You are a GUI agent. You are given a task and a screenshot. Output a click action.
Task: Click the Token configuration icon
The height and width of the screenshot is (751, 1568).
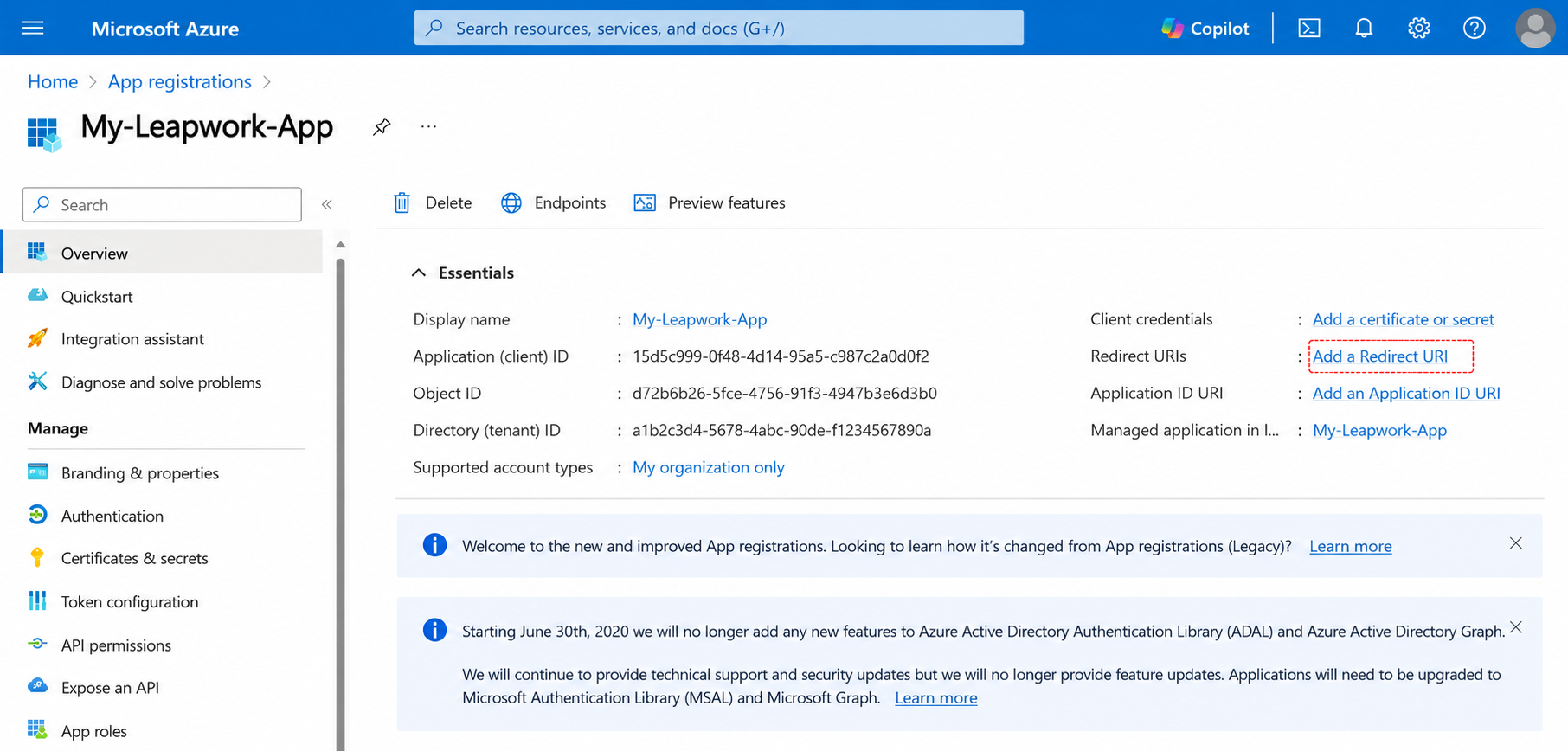(x=37, y=601)
